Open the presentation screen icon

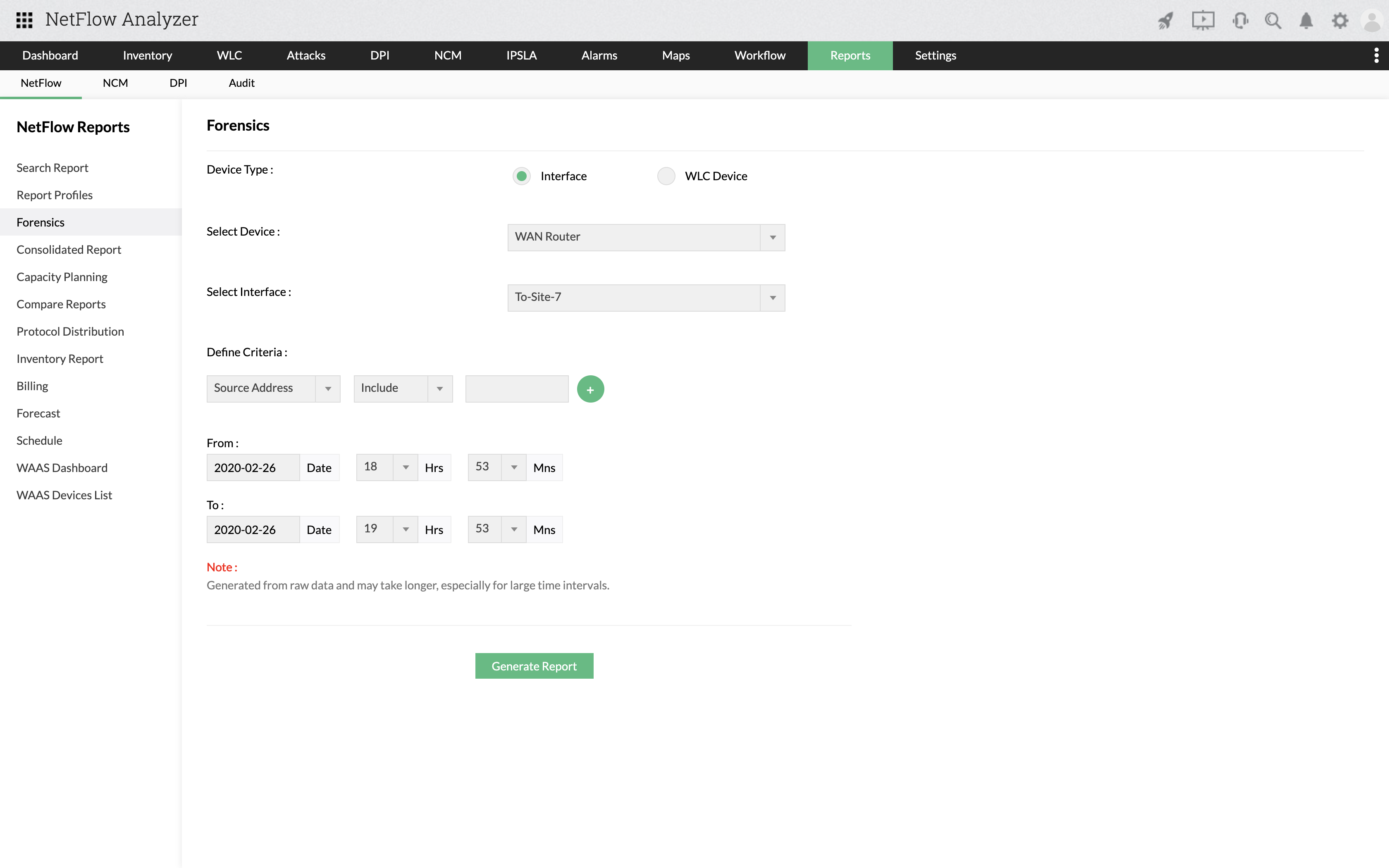1203,21
